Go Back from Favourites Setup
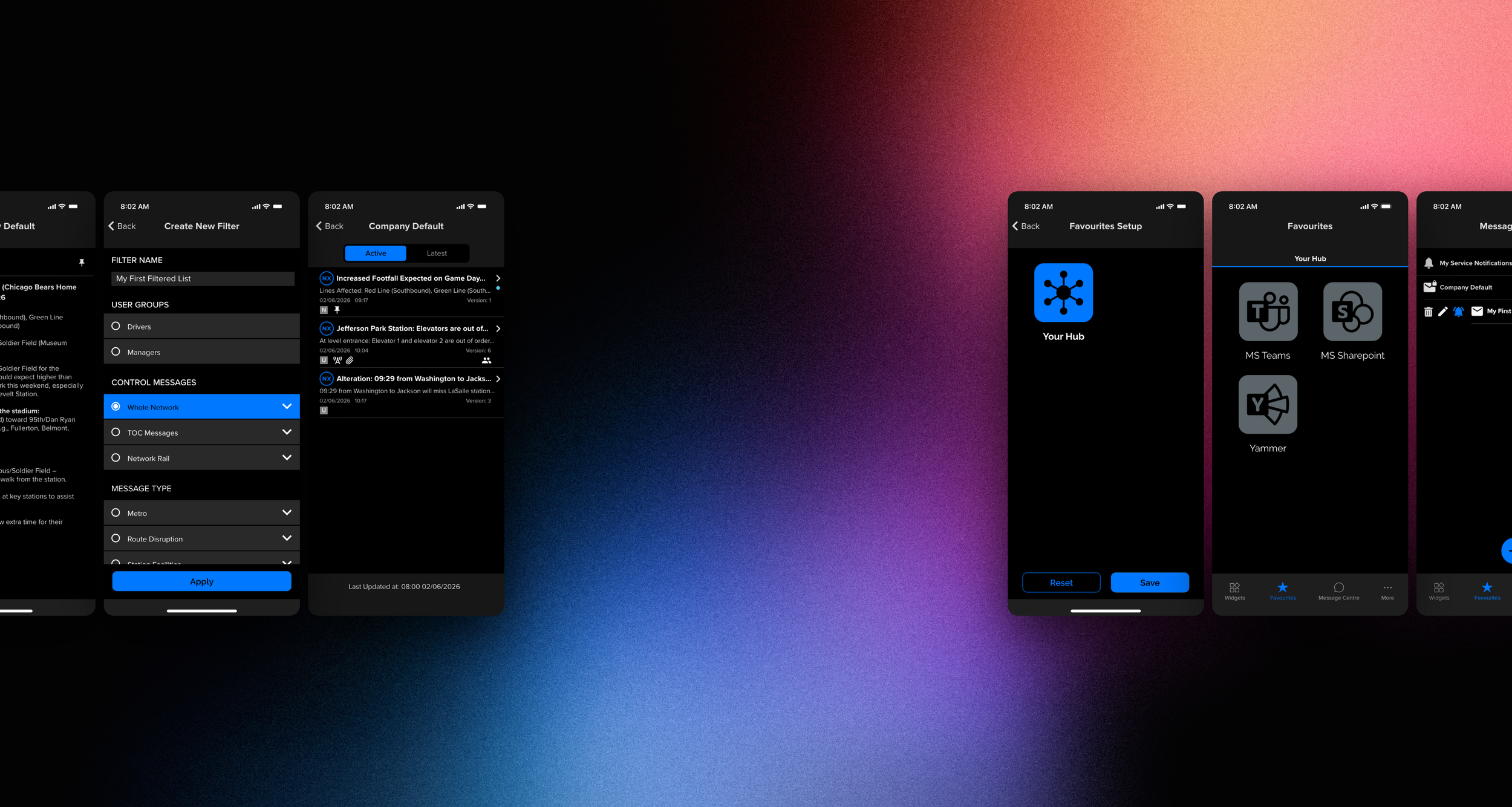1512x807 pixels. click(x=1026, y=226)
